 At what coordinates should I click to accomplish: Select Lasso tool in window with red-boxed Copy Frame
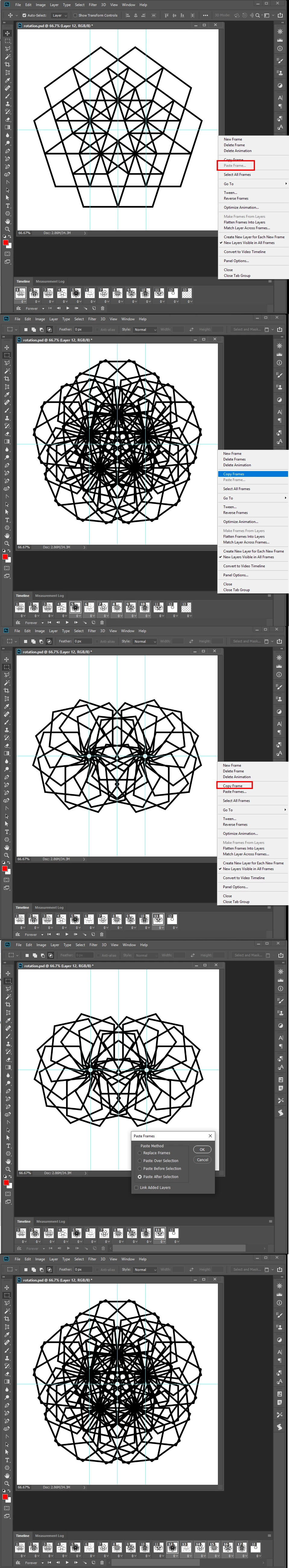pos(7,674)
